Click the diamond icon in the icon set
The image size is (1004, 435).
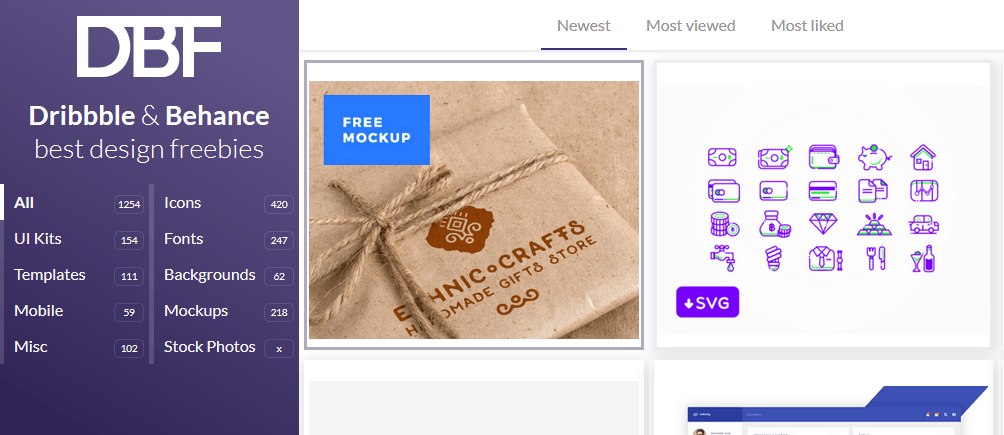(x=823, y=224)
